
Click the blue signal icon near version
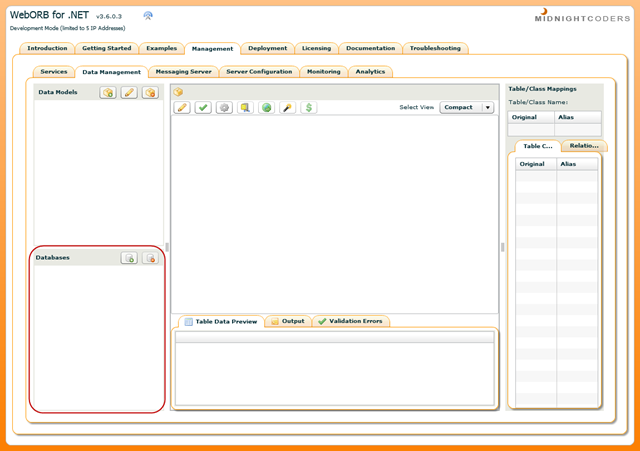[148, 16]
